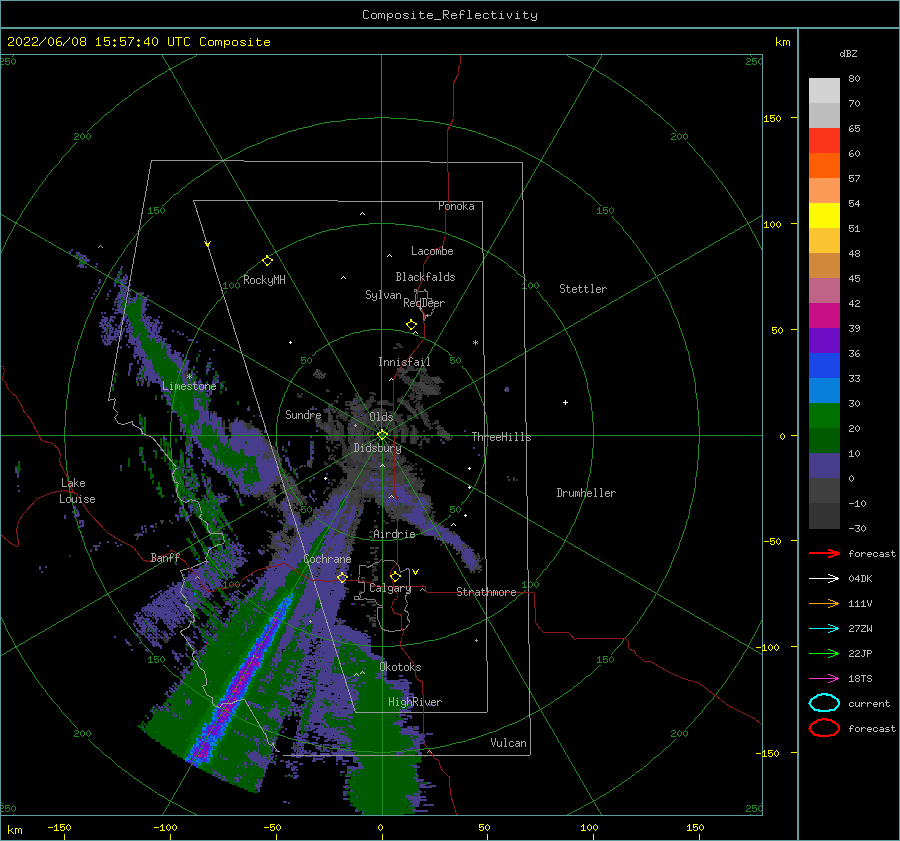
Task: Pick the lightest gray top band in dBZ legend
Action: point(824,91)
